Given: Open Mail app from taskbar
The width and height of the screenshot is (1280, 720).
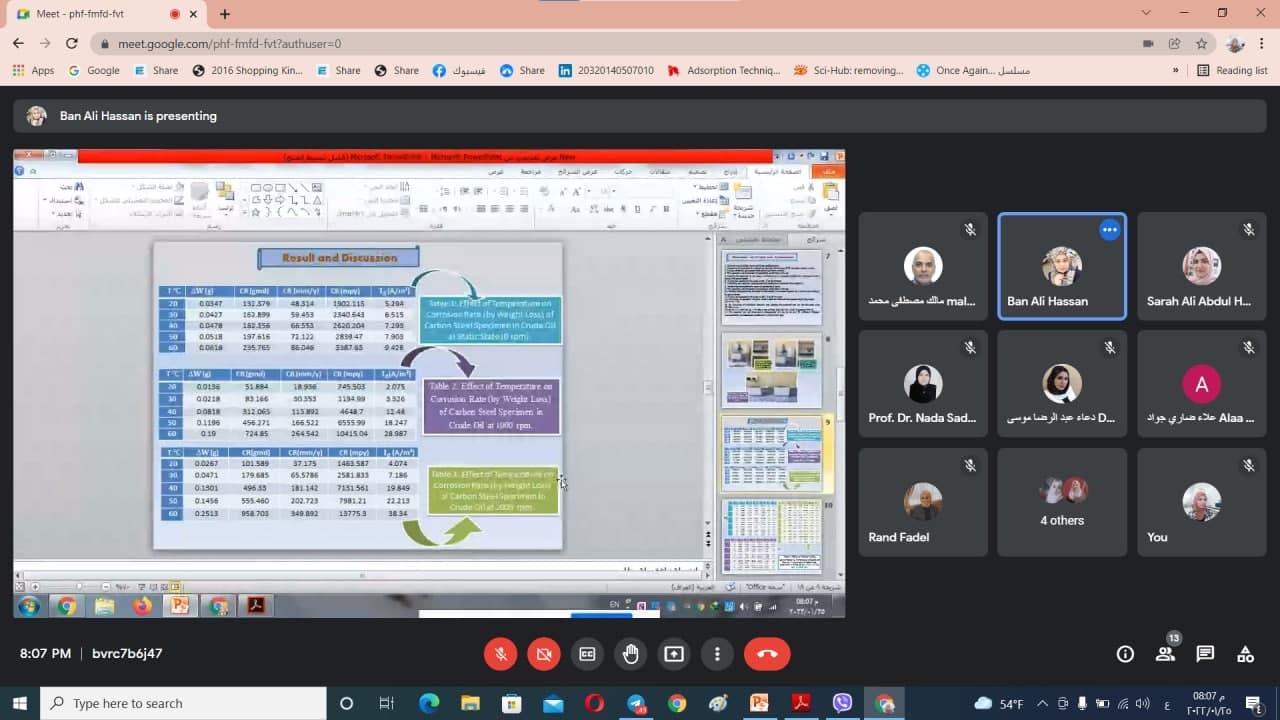Looking at the screenshot, I should (x=553, y=703).
